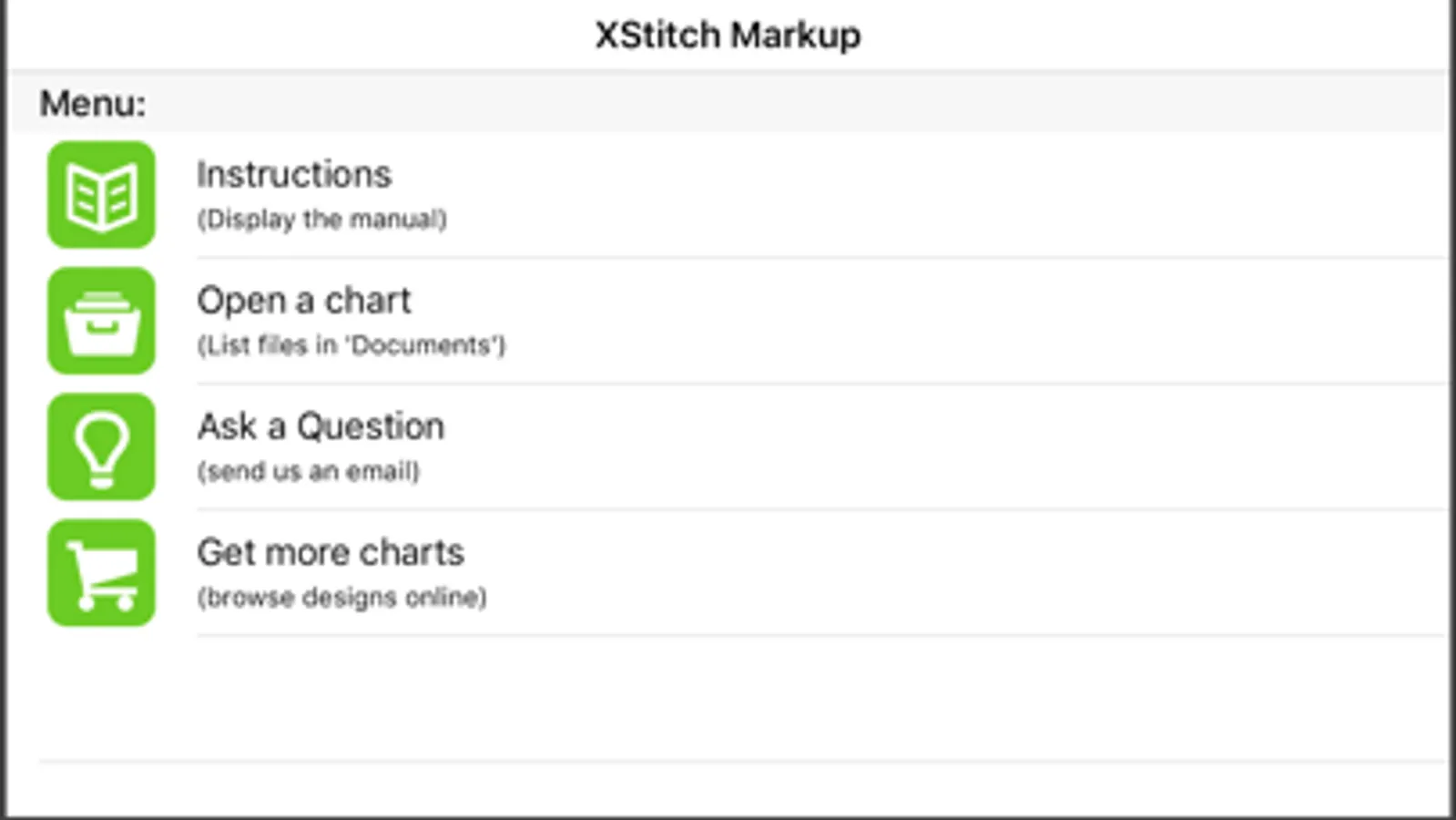
Task: Tap the browse designs online text
Action: click(342, 597)
